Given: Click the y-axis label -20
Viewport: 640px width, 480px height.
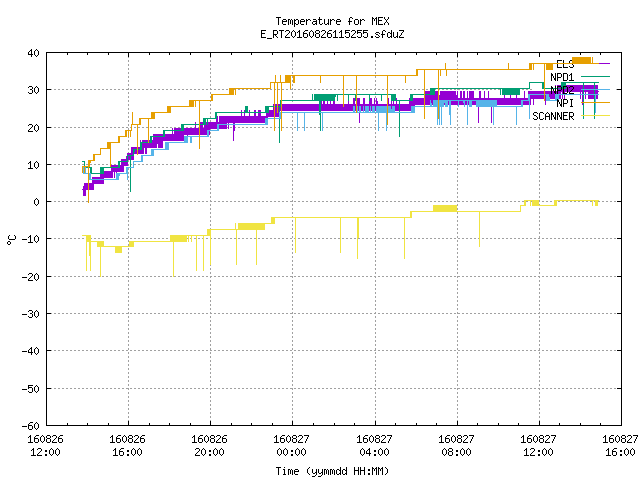Looking at the screenshot, I should point(31,277).
